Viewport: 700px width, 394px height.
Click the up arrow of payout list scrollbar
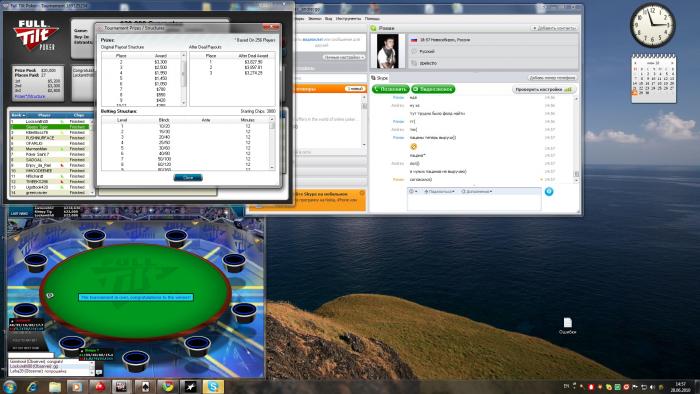tap(183, 55)
